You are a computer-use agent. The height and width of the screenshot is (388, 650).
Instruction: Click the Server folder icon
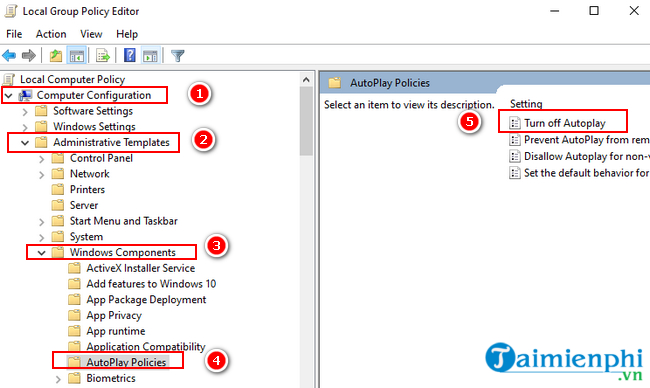pos(58,205)
